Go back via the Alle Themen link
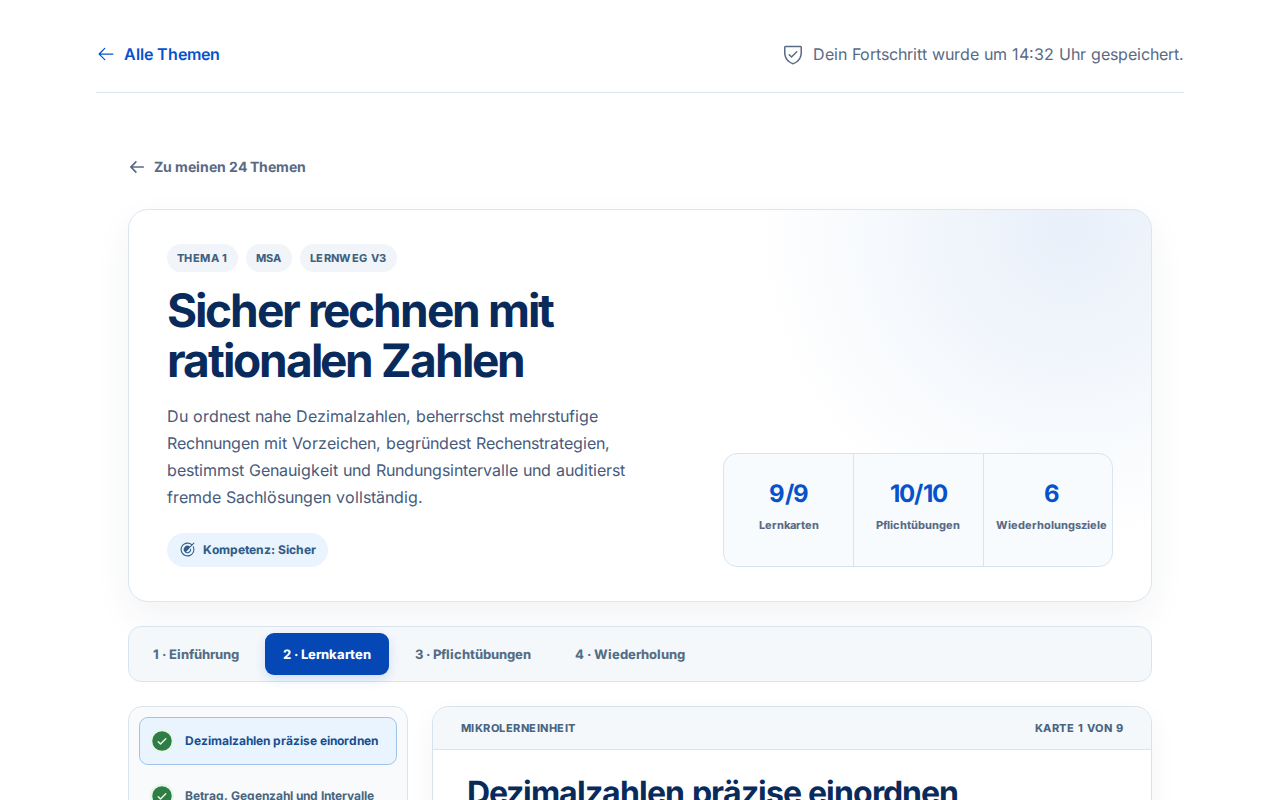 click(158, 54)
